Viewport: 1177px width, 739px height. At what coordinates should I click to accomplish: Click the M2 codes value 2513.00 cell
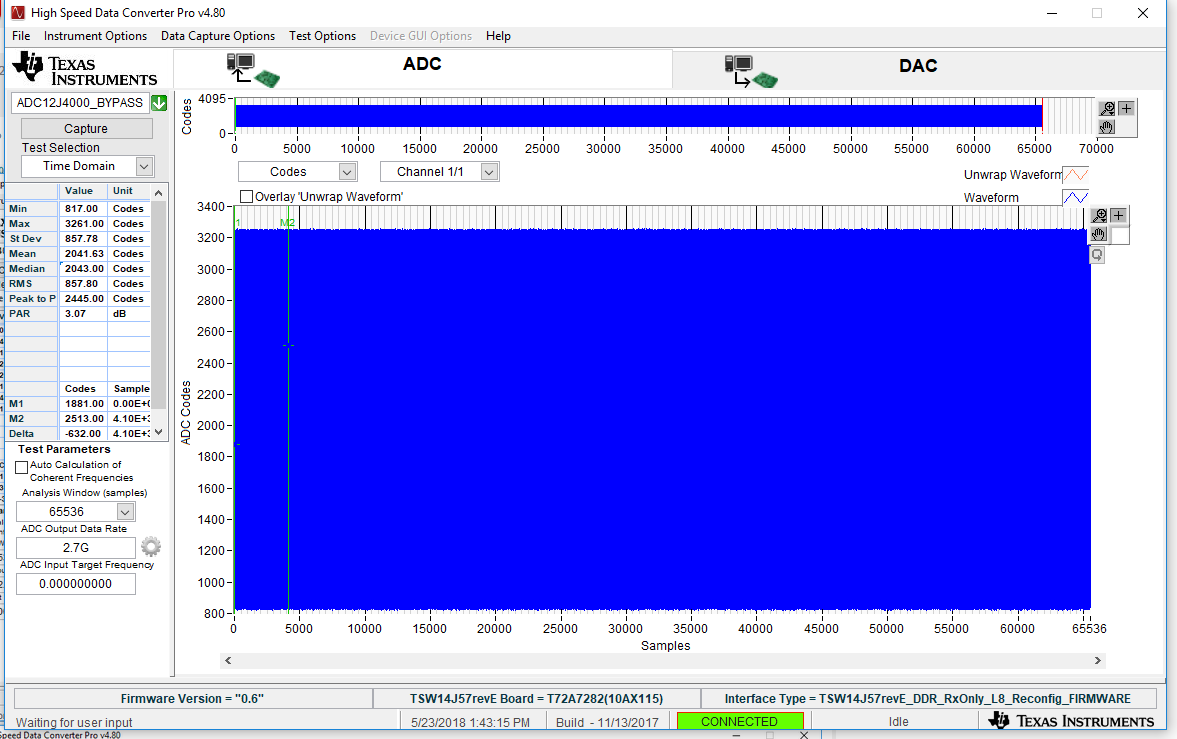[83, 419]
